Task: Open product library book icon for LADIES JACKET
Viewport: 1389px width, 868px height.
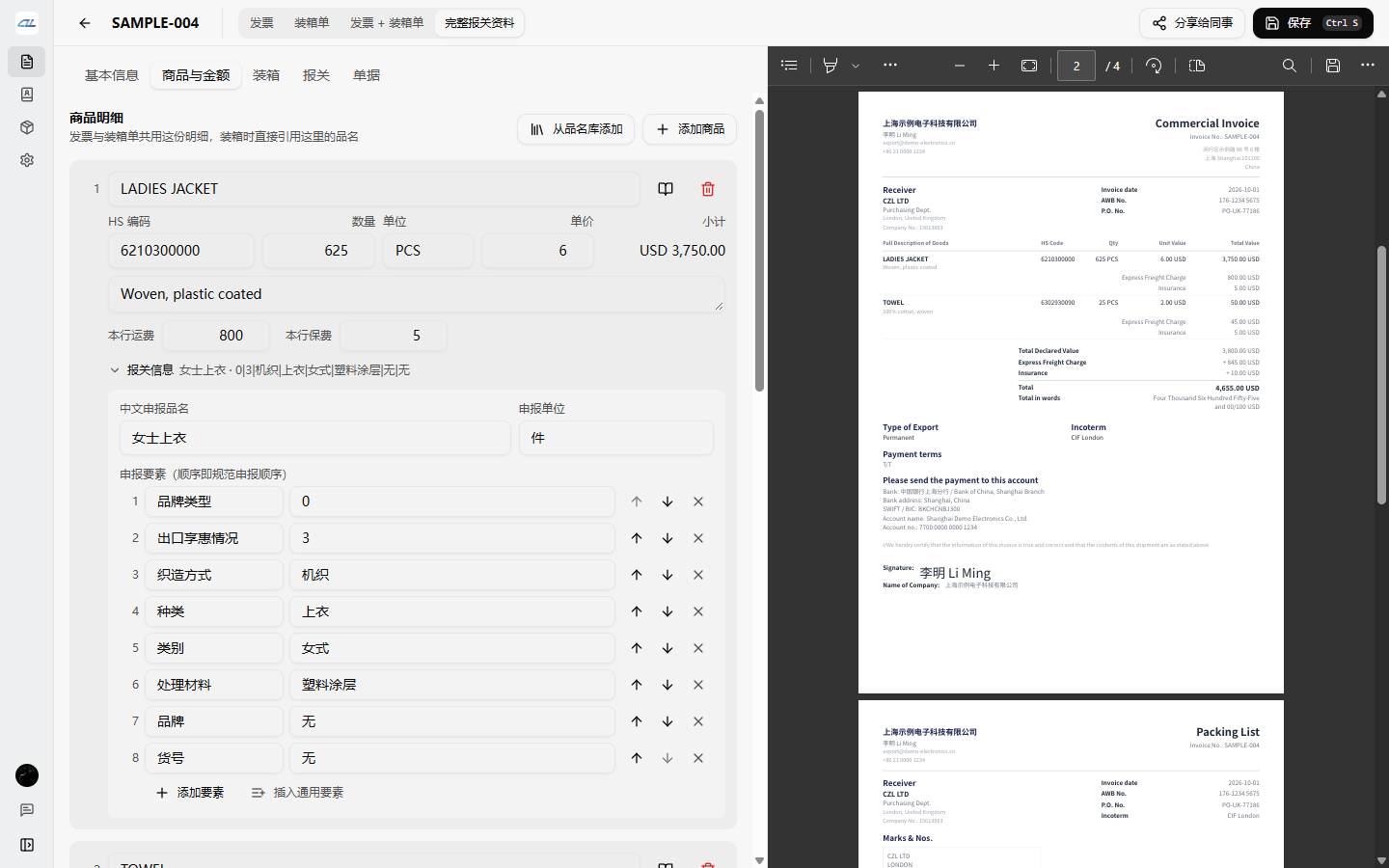Action: point(666,189)
